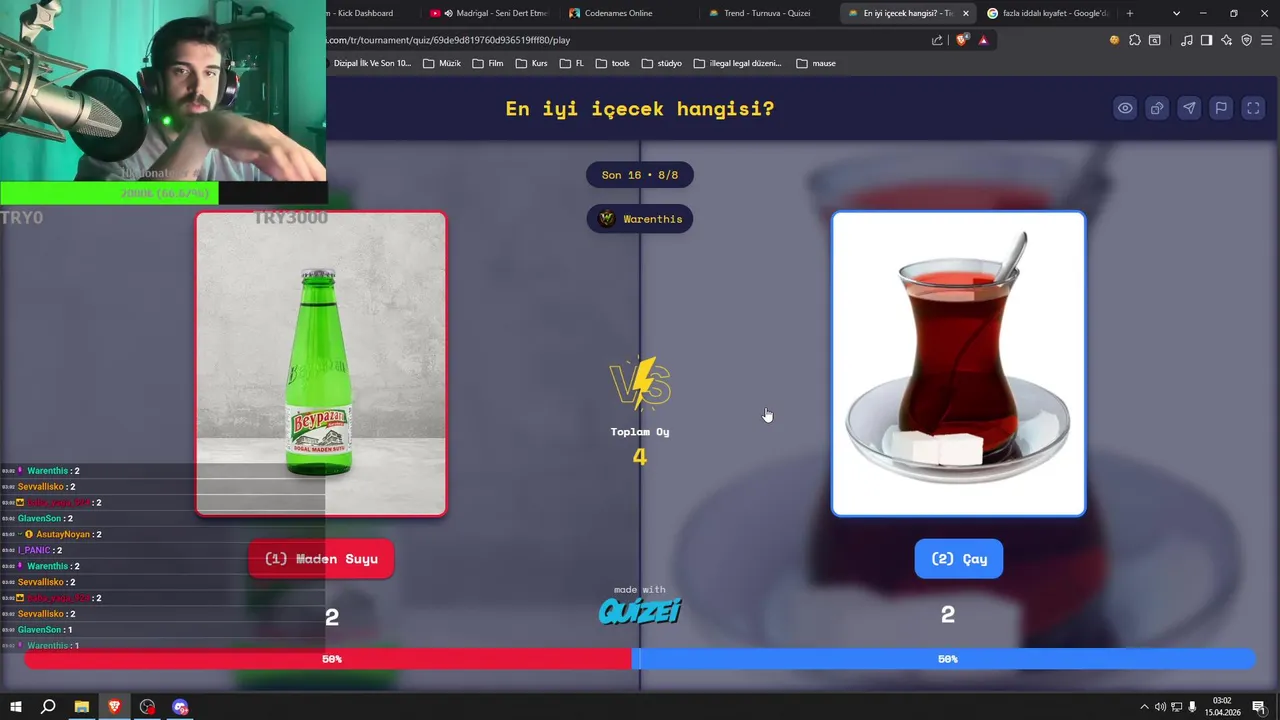Click the Son 16 • 8/8 round indicator
This screenshot has height=720, width=1280.
click(640, 175)
